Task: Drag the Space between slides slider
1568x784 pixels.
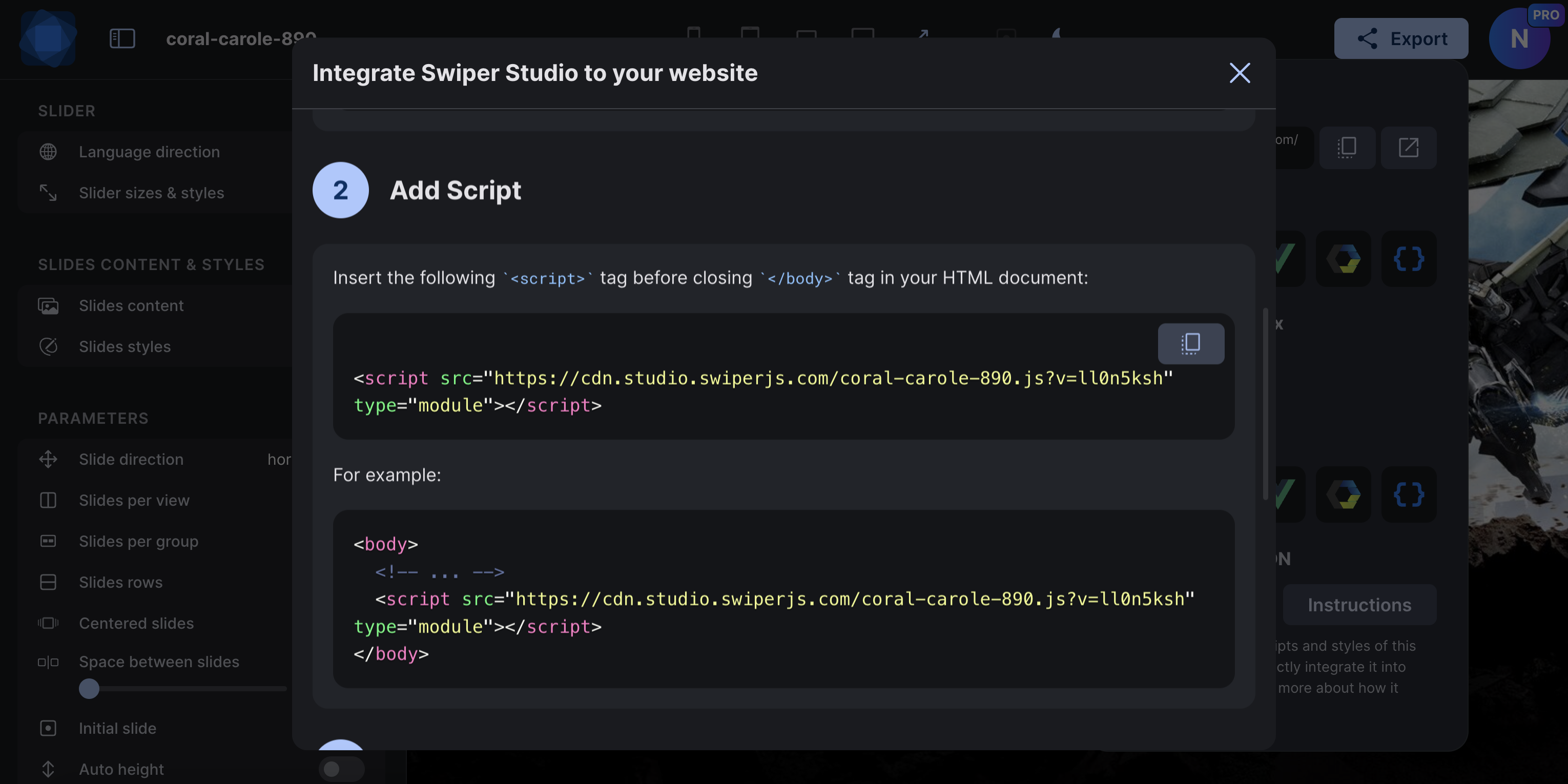Action: pos(88,688)
